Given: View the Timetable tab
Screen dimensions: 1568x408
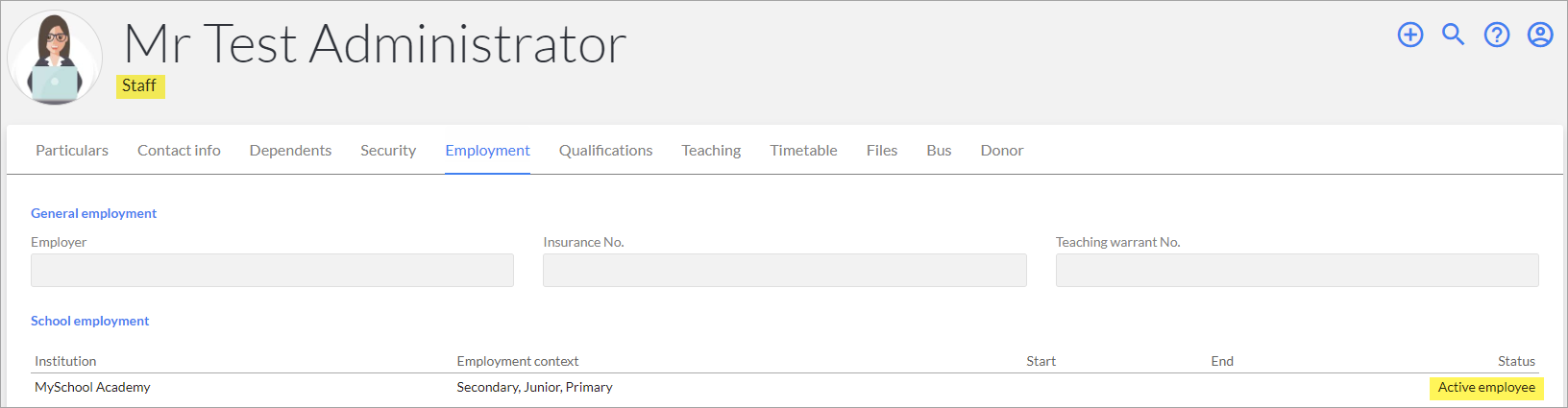Looking at the screenshot, I should pos(803,151).
